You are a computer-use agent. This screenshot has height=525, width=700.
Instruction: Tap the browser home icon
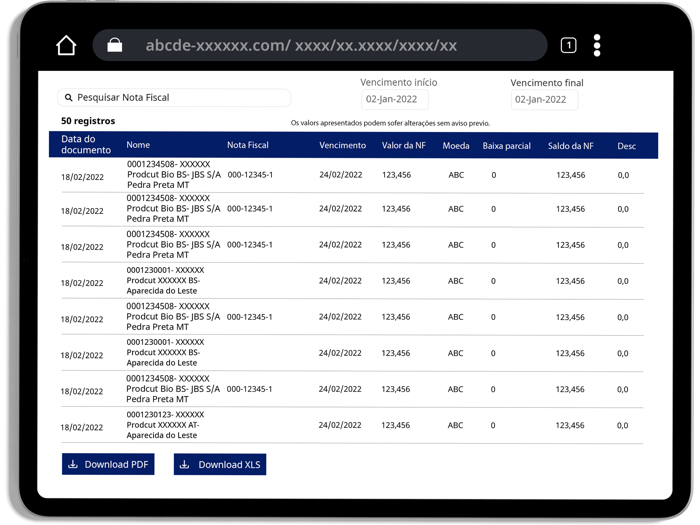[66, 45]
